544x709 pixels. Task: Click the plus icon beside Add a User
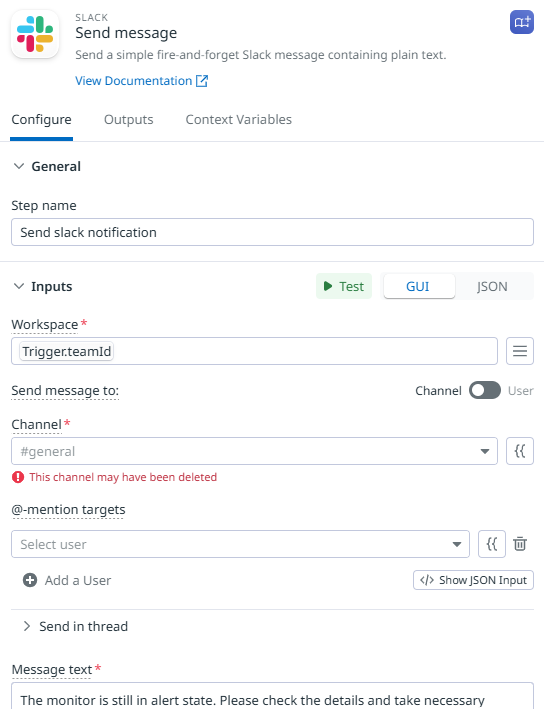click(x=30, y=580)
